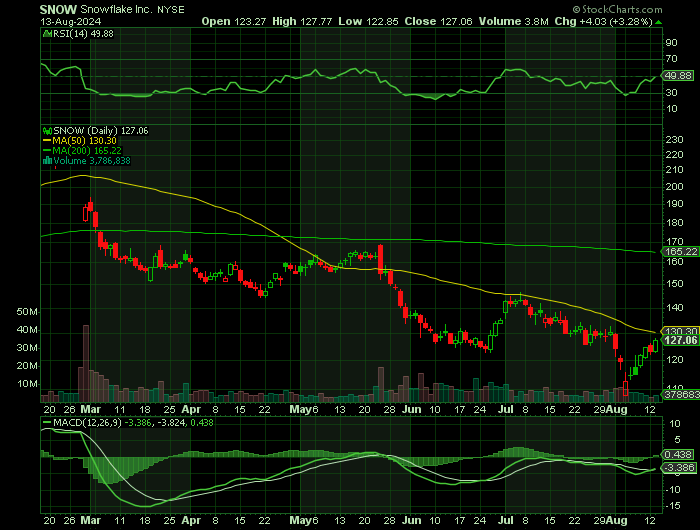The width and height of the screenshot is (700, 530).
Task: Click the Chg +4.03 (+3.28%) value
Action: click(x=604, y=21)
